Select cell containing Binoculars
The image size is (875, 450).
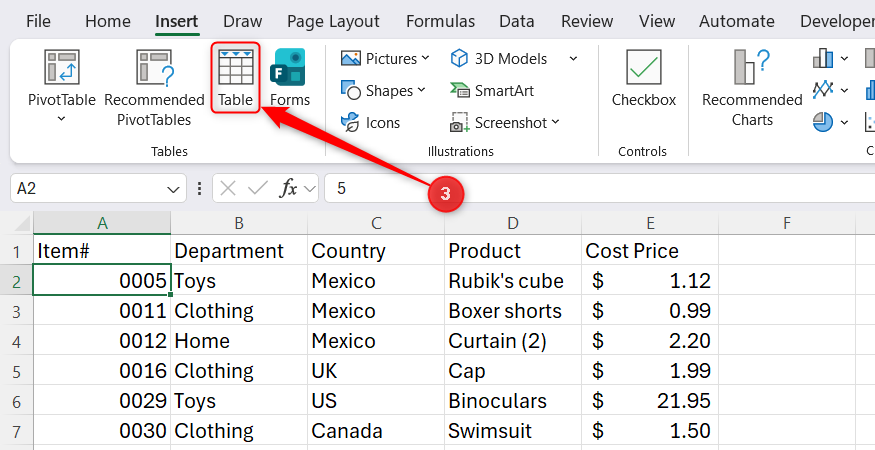click(513, 401)
